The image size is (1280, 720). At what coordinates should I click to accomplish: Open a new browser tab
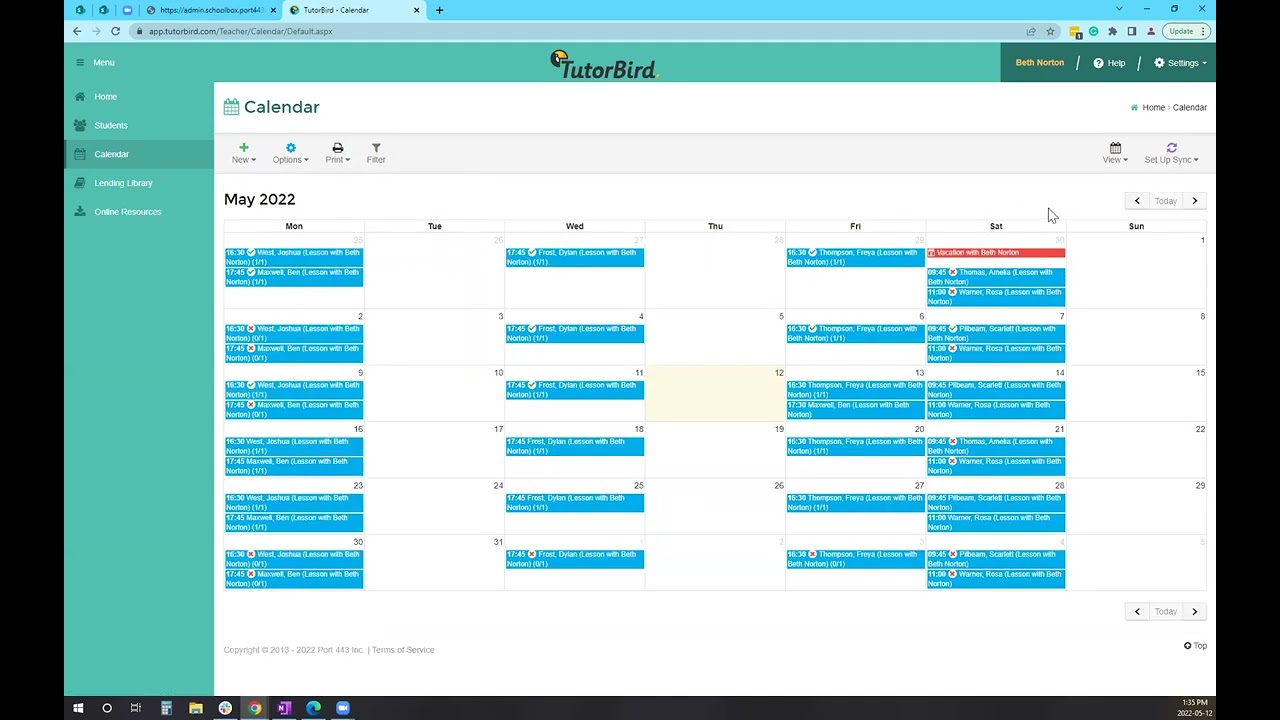click(439, 10)
